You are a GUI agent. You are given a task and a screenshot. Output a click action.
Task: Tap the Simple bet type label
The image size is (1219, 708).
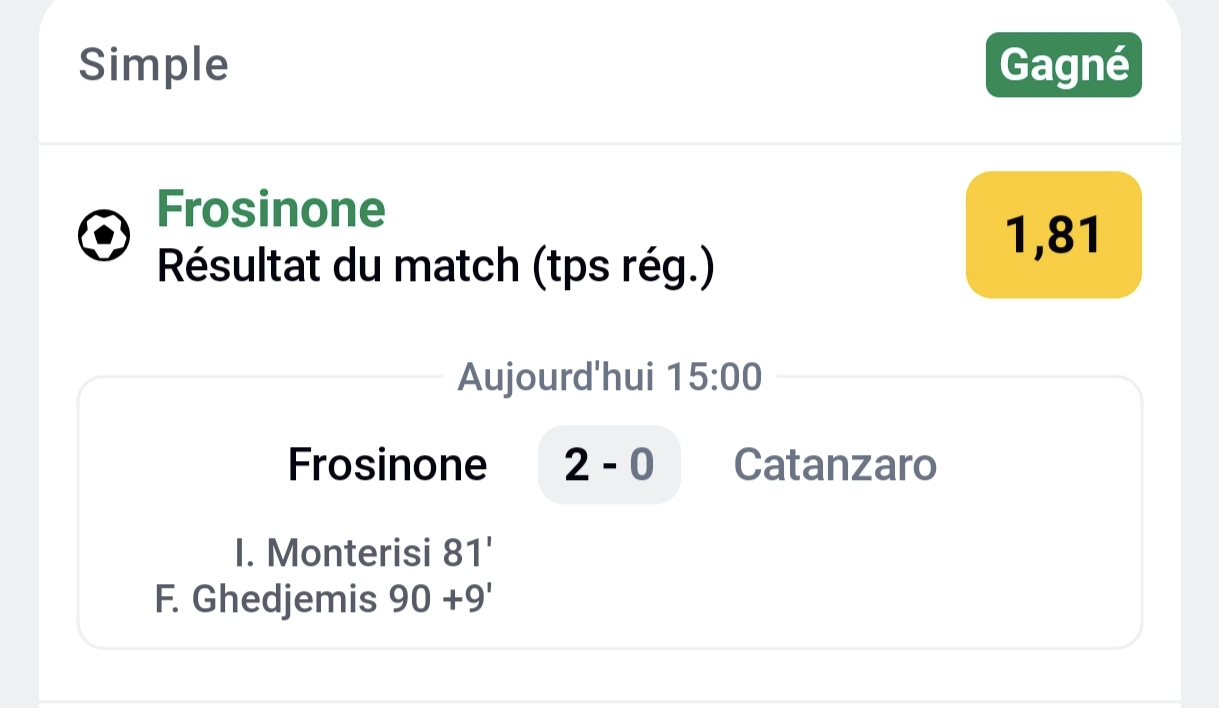pyautogui.click(x=154, y=65)
